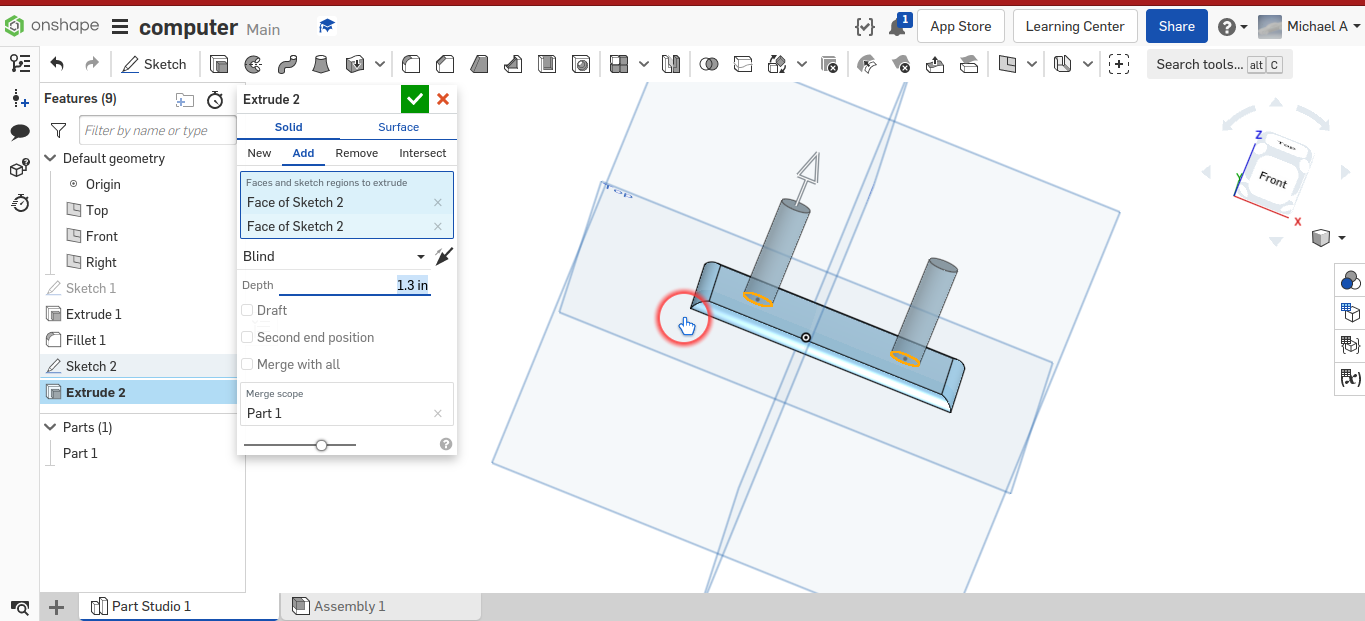Image resolution: width=1365 pixels, height=621 pixels.
Task: Select the Fillet tool in the toolbar
Action: 411,63
